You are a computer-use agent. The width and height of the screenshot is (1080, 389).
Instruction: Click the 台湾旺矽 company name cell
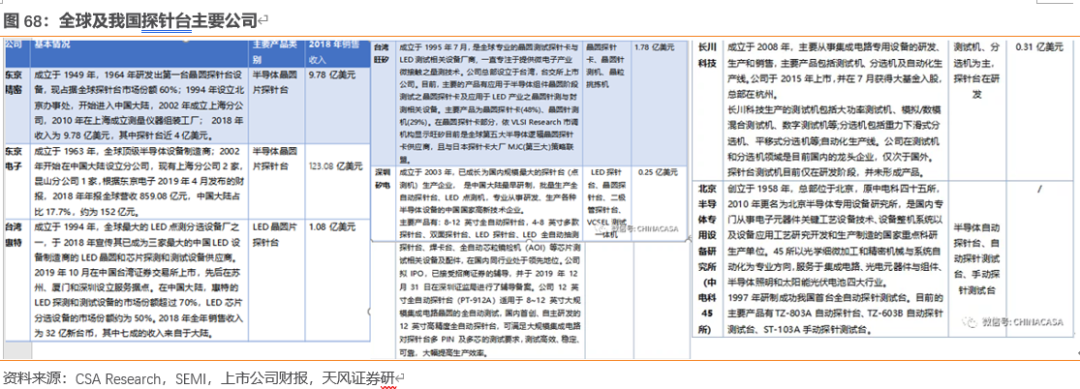click(383, 102)
